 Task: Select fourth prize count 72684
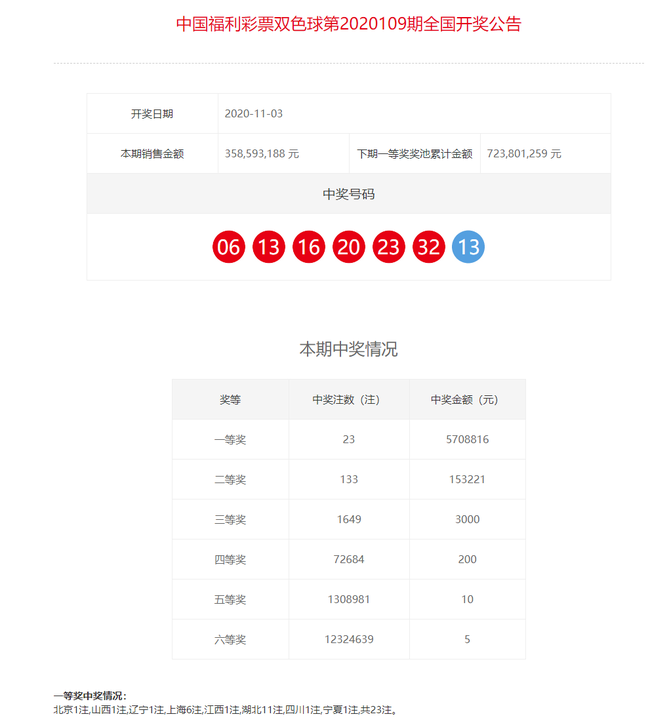pos(349,559)
